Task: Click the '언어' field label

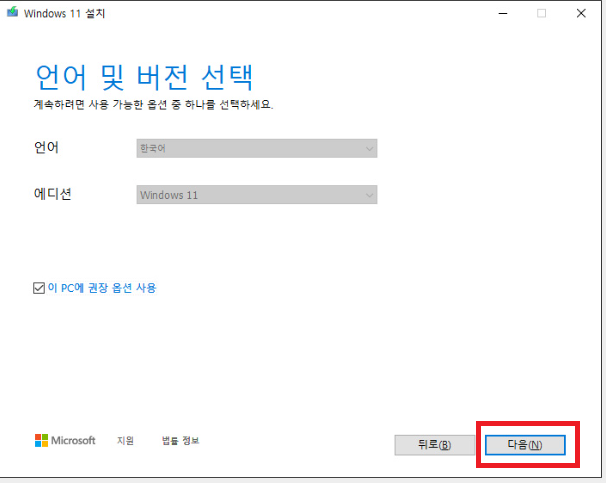Action: (x=46, y=148)
